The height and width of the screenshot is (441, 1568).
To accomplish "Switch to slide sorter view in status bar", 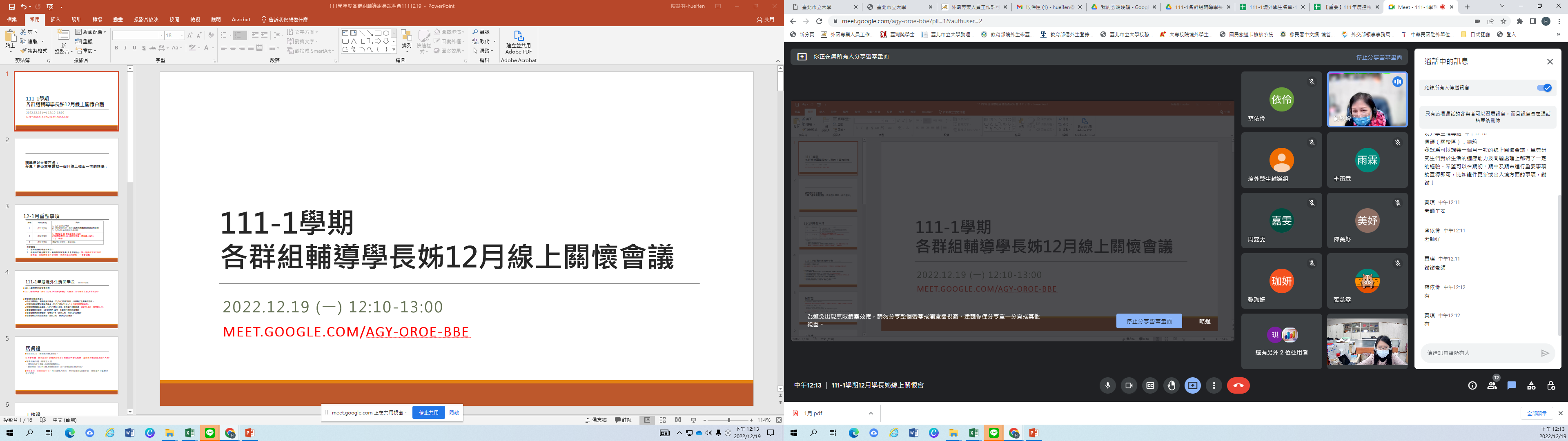I will (x=662, y=420).
